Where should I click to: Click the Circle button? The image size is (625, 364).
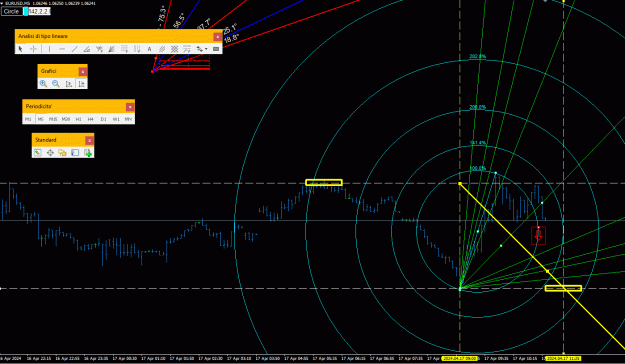12,11
